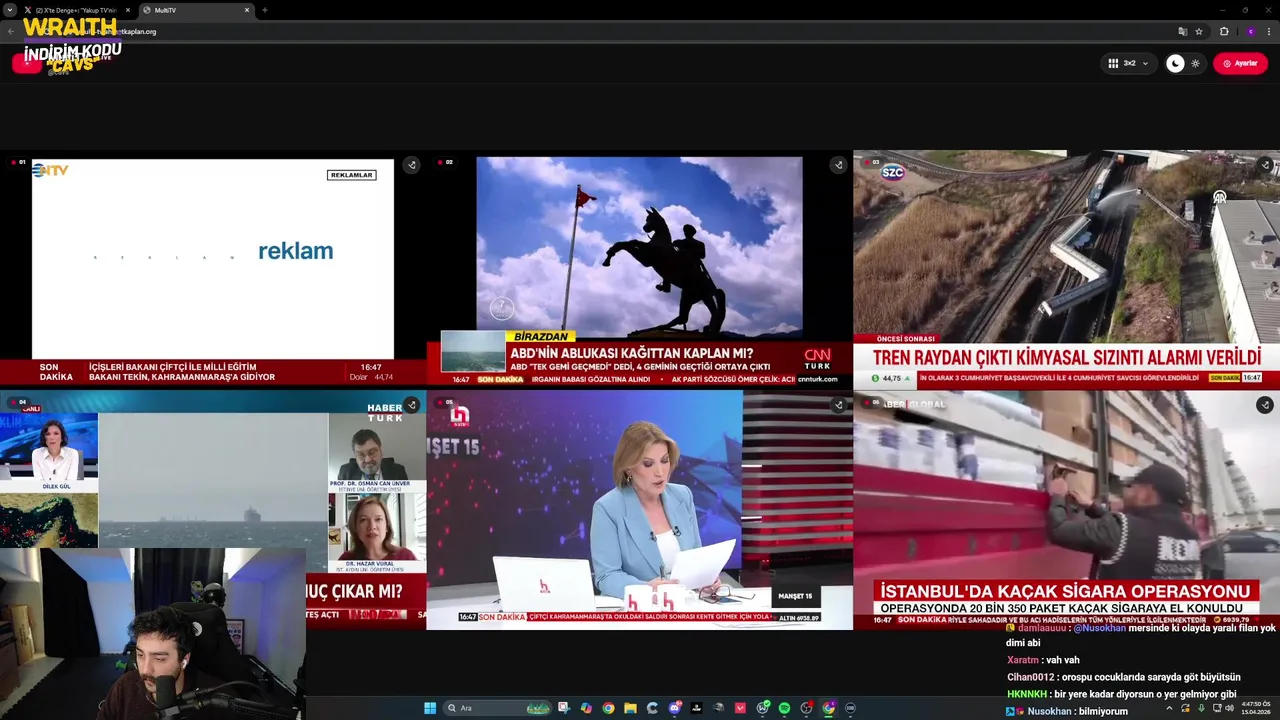The width and height of the screenshot is (1280, 720).
Task: Open the share icon on channel 06 Haber Global tile
Action: [x=1265, y=405]
